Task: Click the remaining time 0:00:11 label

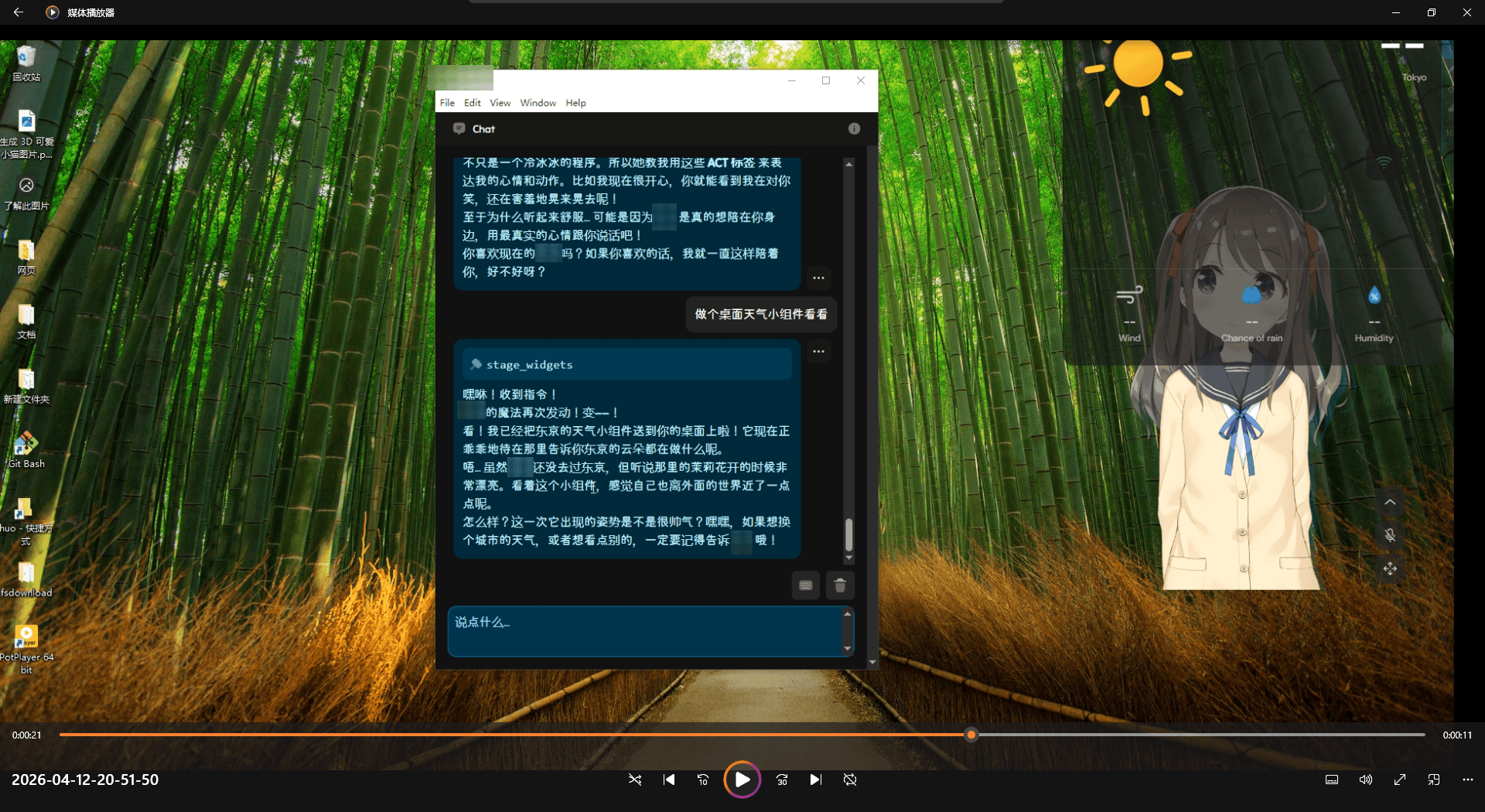Action: tap(1457, 735)
